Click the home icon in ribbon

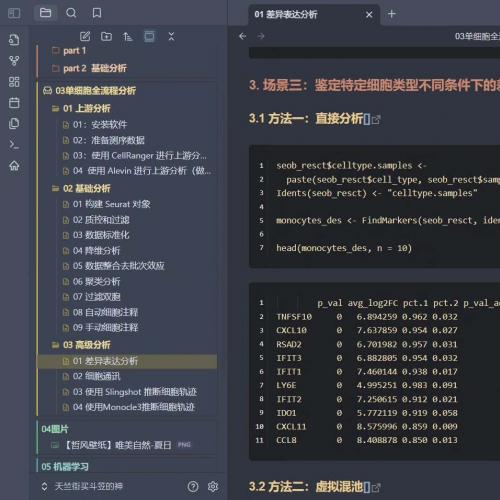[x=14, y=165]
